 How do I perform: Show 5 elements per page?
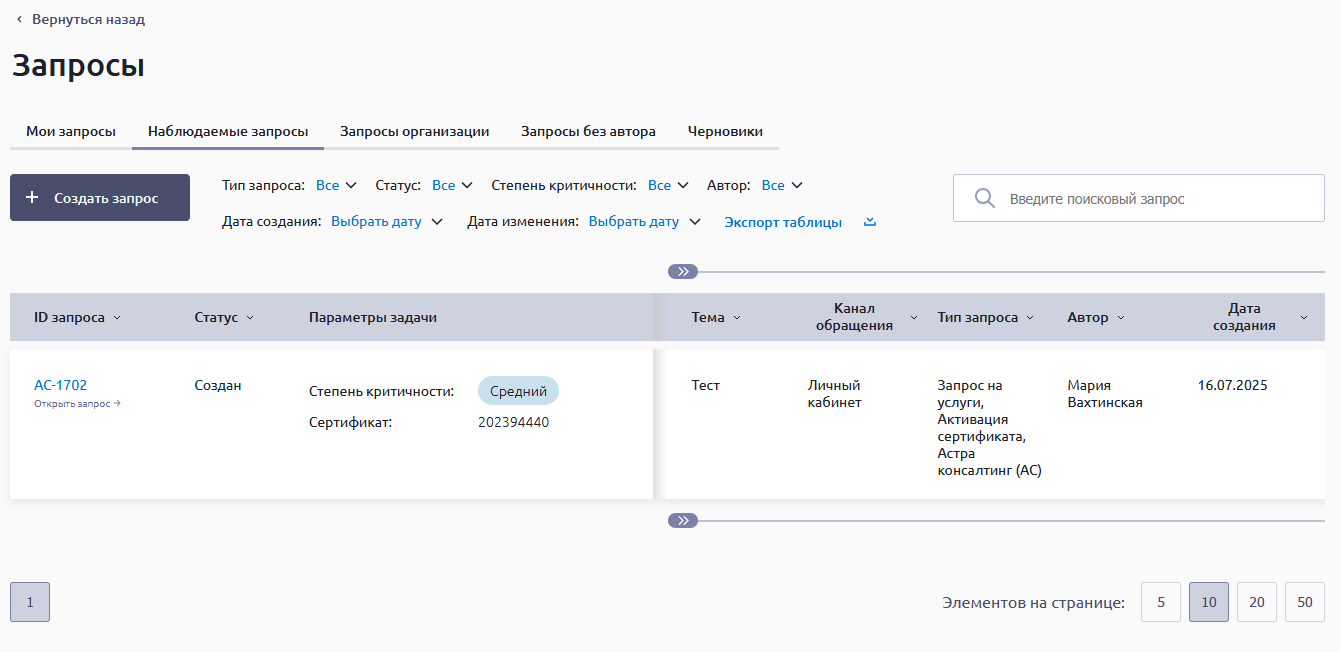(x=1160, y=602)
